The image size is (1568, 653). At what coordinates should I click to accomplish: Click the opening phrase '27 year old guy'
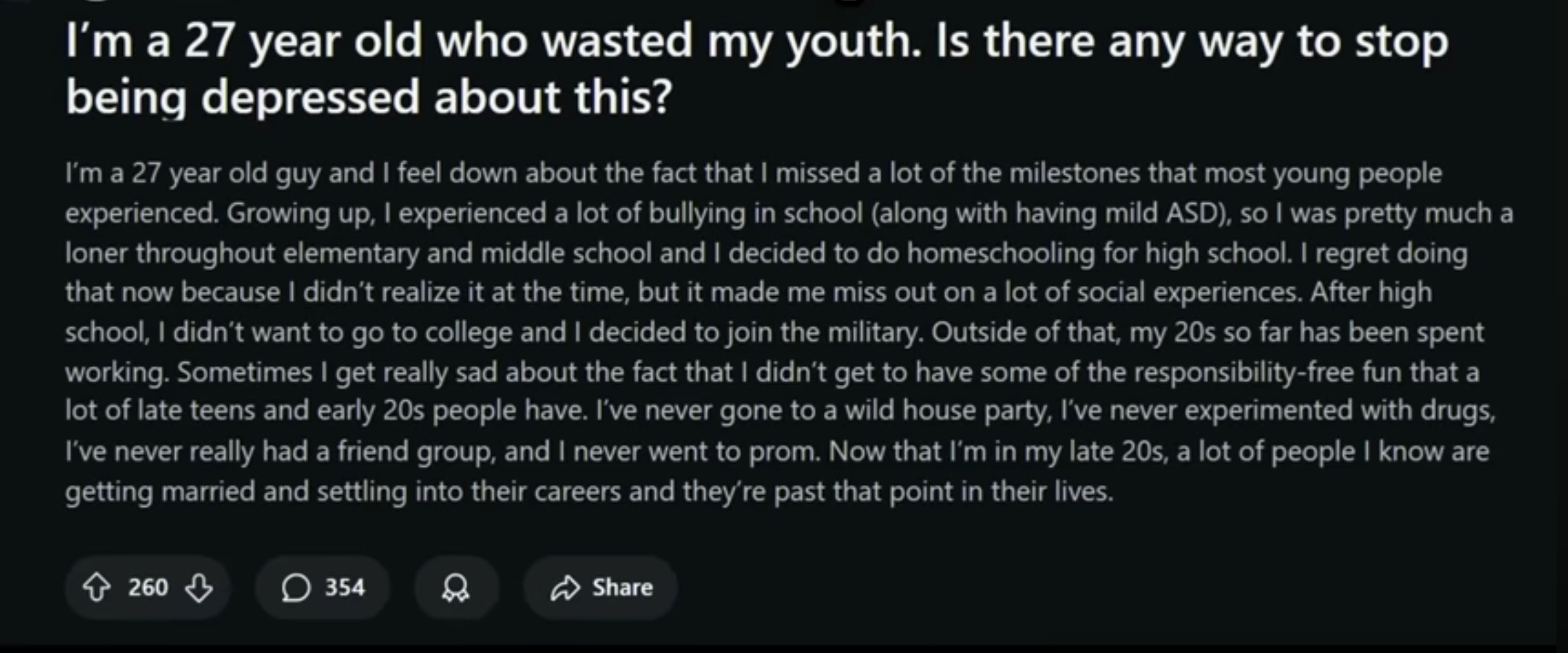click(x=226, y=173)
